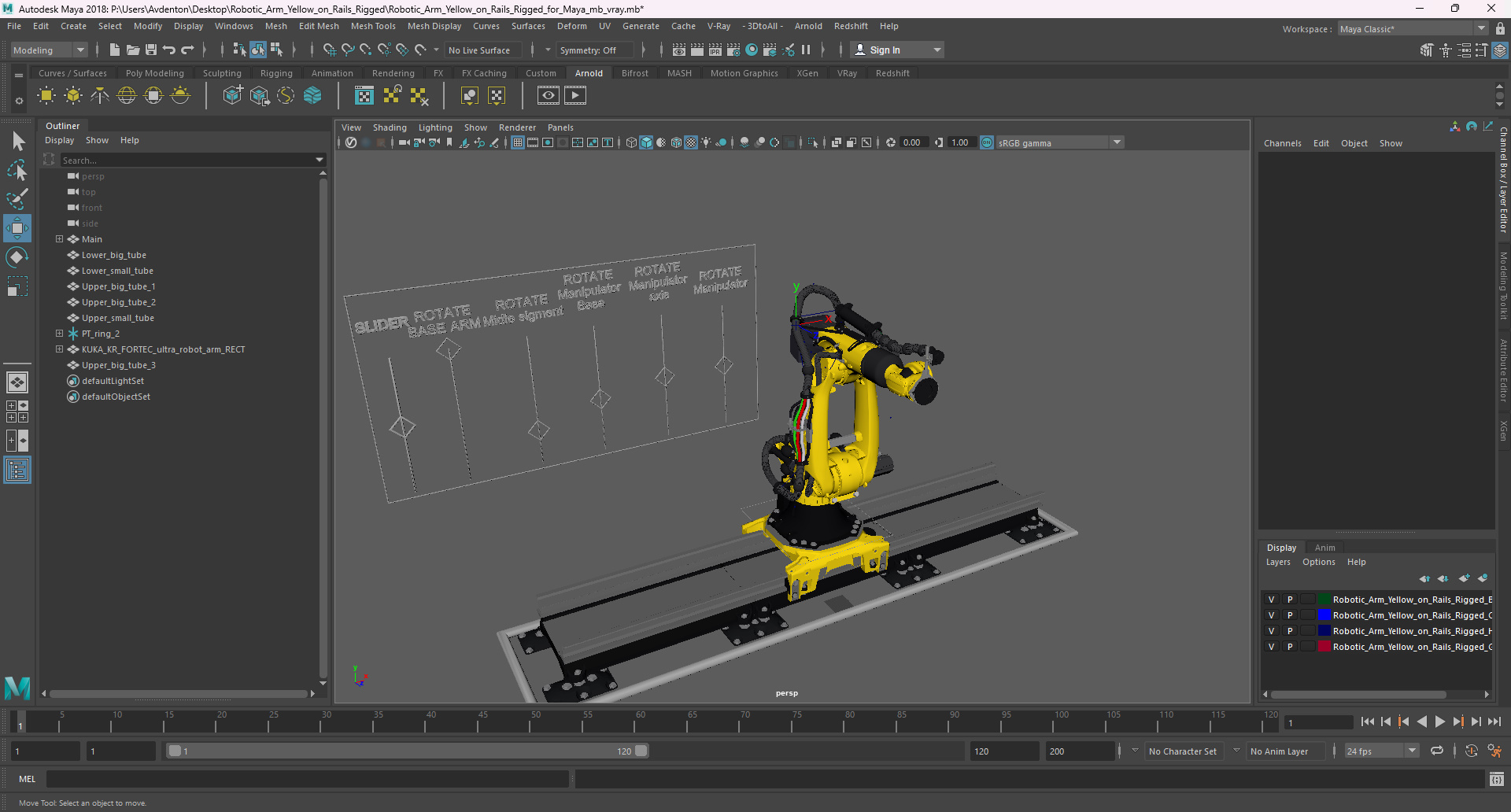Viewport: 1511px width, 812px height.
Task: Activate the Rotate tool in toolbox
Action: 17,257
